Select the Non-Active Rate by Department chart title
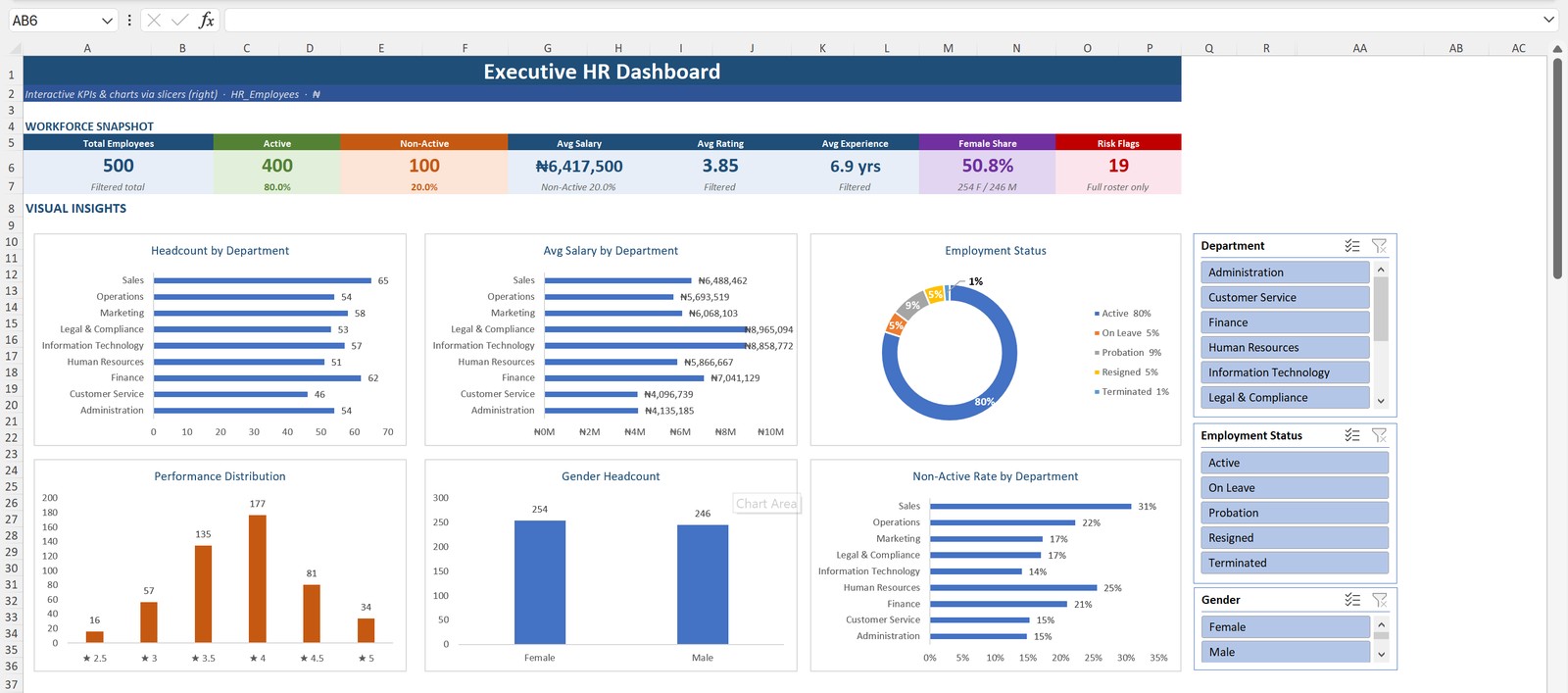Screen dimensions: 1568x693 pyautogui.click(x=996, y=476)
